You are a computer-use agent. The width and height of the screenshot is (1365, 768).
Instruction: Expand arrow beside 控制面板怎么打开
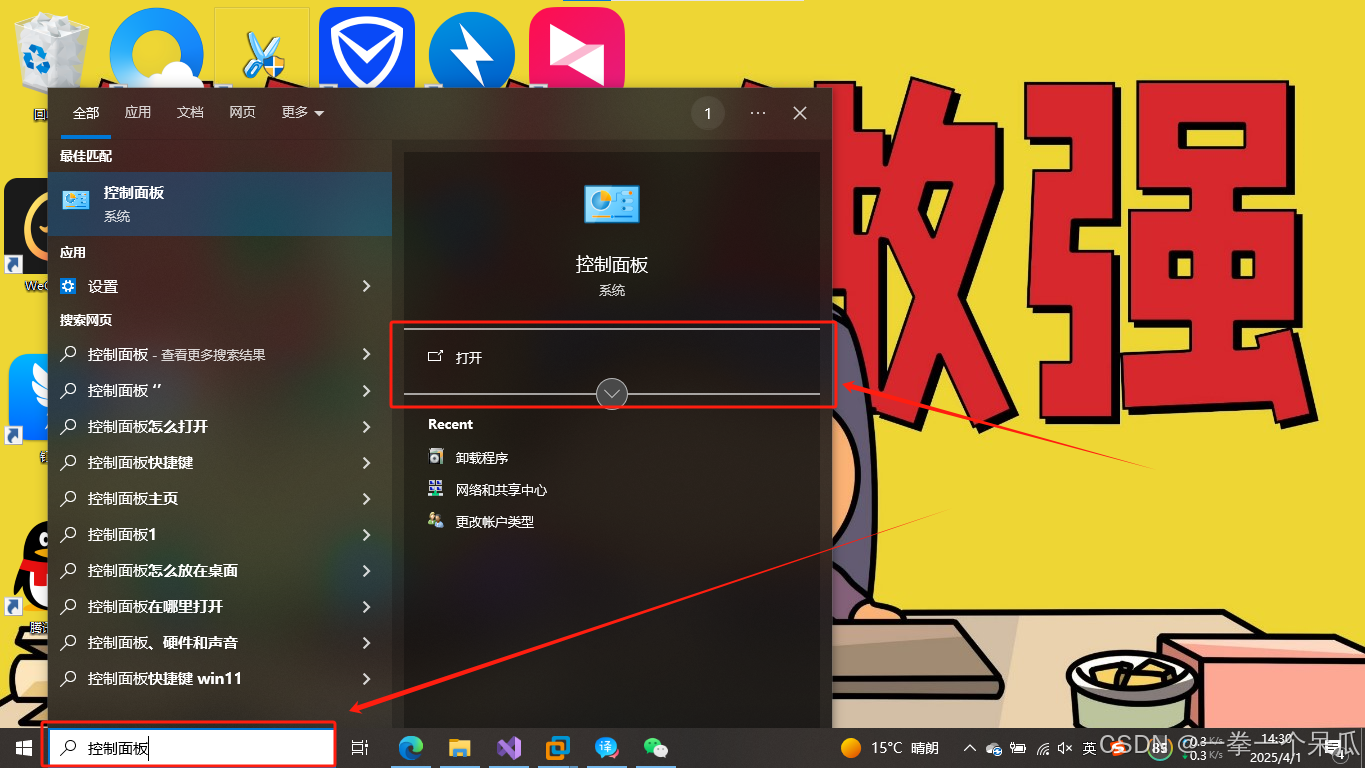point(366,426)
